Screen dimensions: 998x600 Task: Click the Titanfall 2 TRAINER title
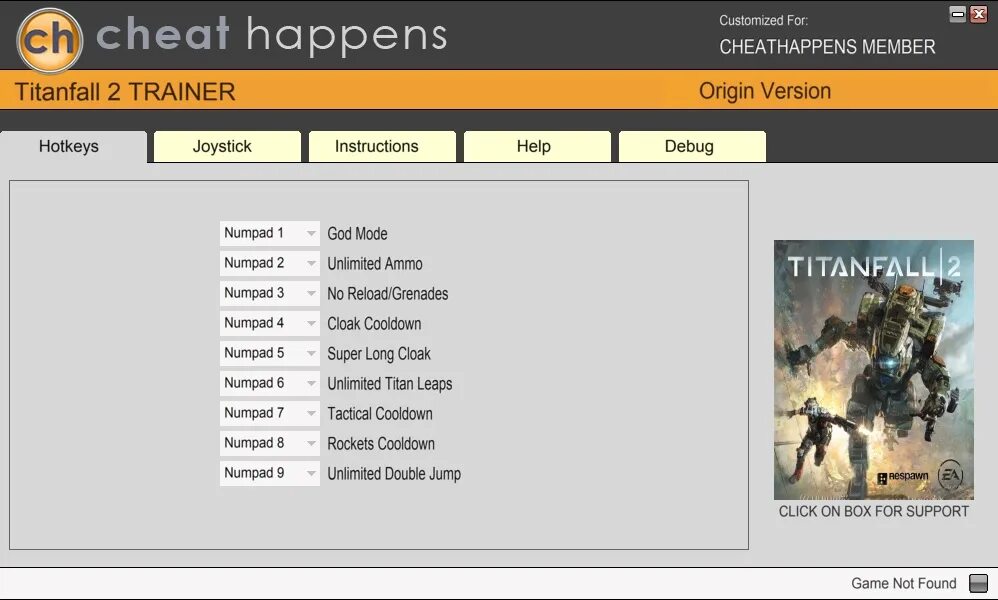click(125, 92)
